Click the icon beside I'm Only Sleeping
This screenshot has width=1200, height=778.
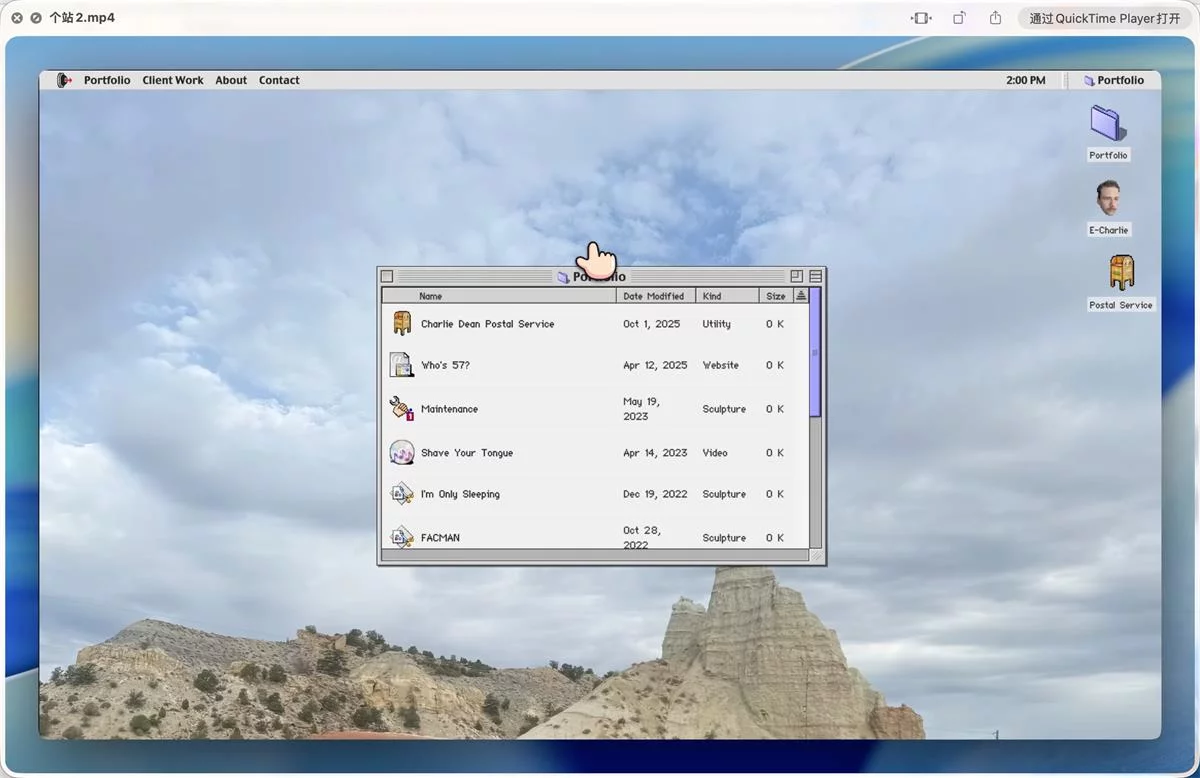[402, 494]
